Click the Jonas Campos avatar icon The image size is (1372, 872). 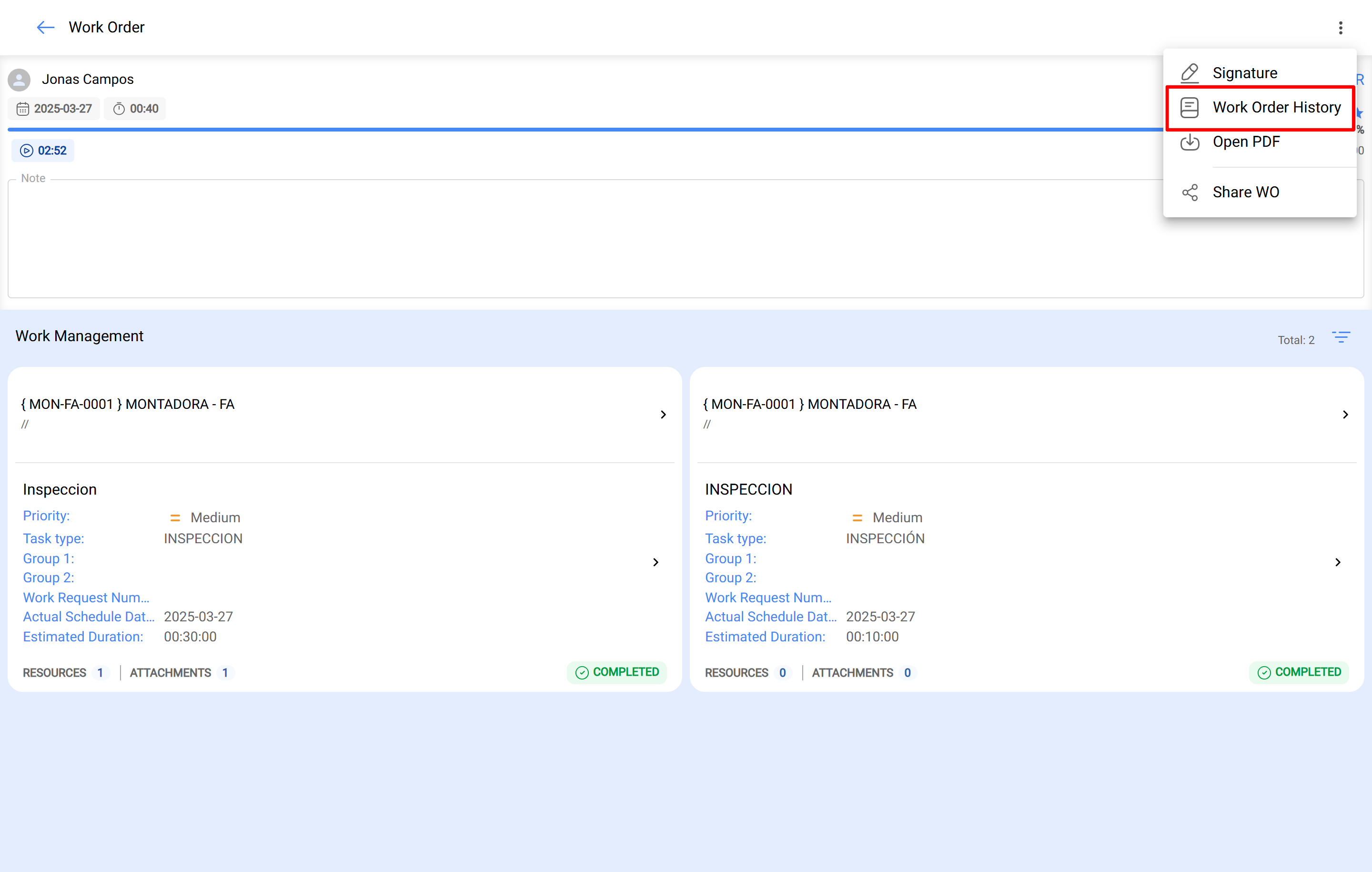tap(20, 80)
